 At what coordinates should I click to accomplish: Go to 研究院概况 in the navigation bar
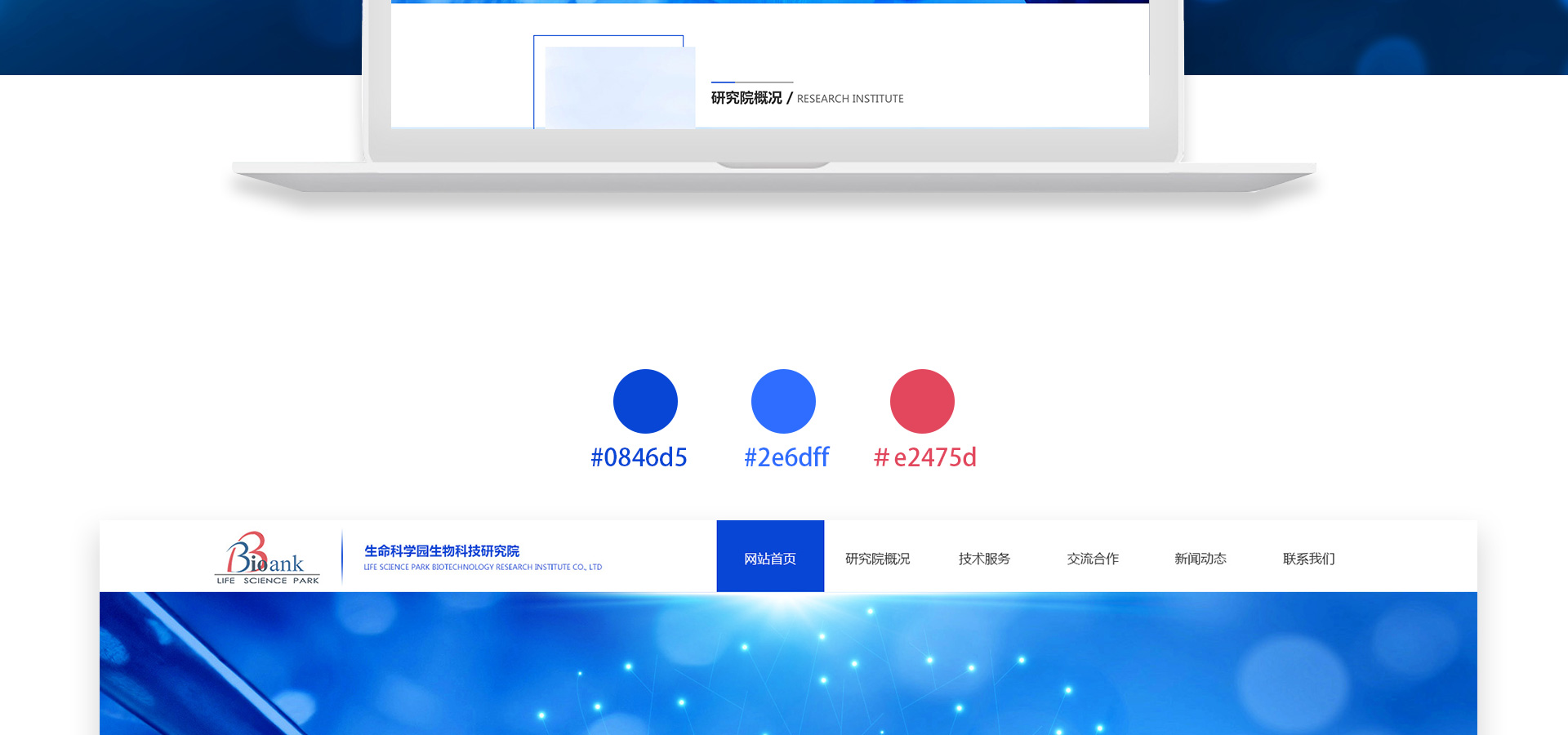tap(877, 559)
